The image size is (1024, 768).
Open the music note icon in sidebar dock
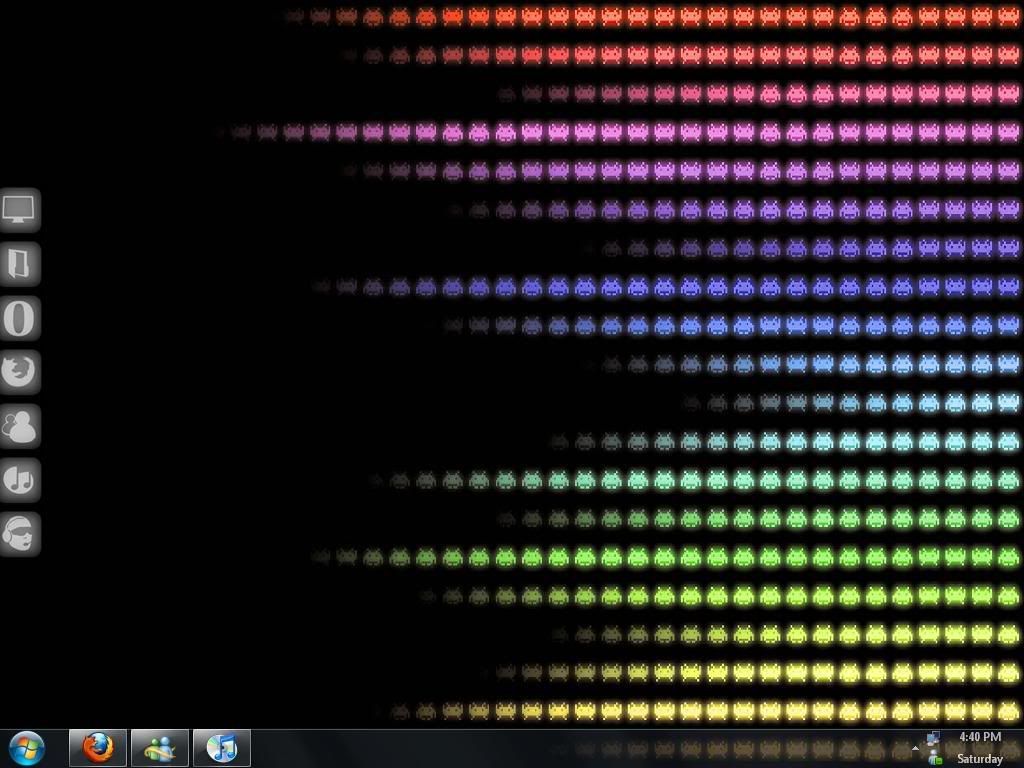pos(19,480)
